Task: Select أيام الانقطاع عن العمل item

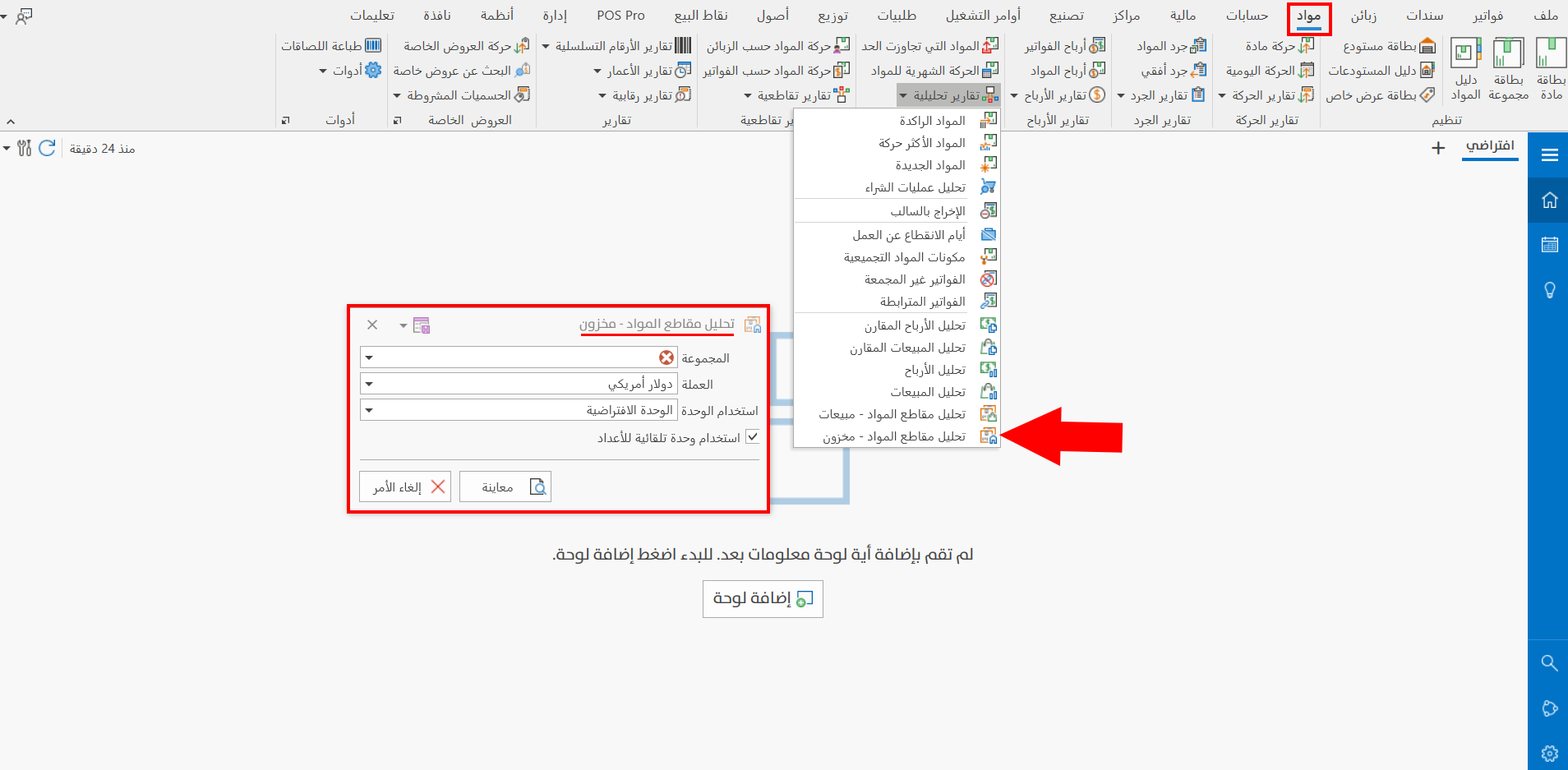Action: coord(897,235)
